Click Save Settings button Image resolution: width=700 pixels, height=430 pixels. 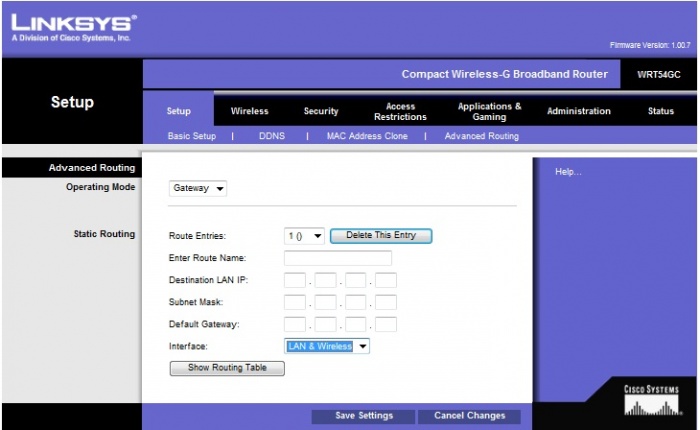coord(364,416)
